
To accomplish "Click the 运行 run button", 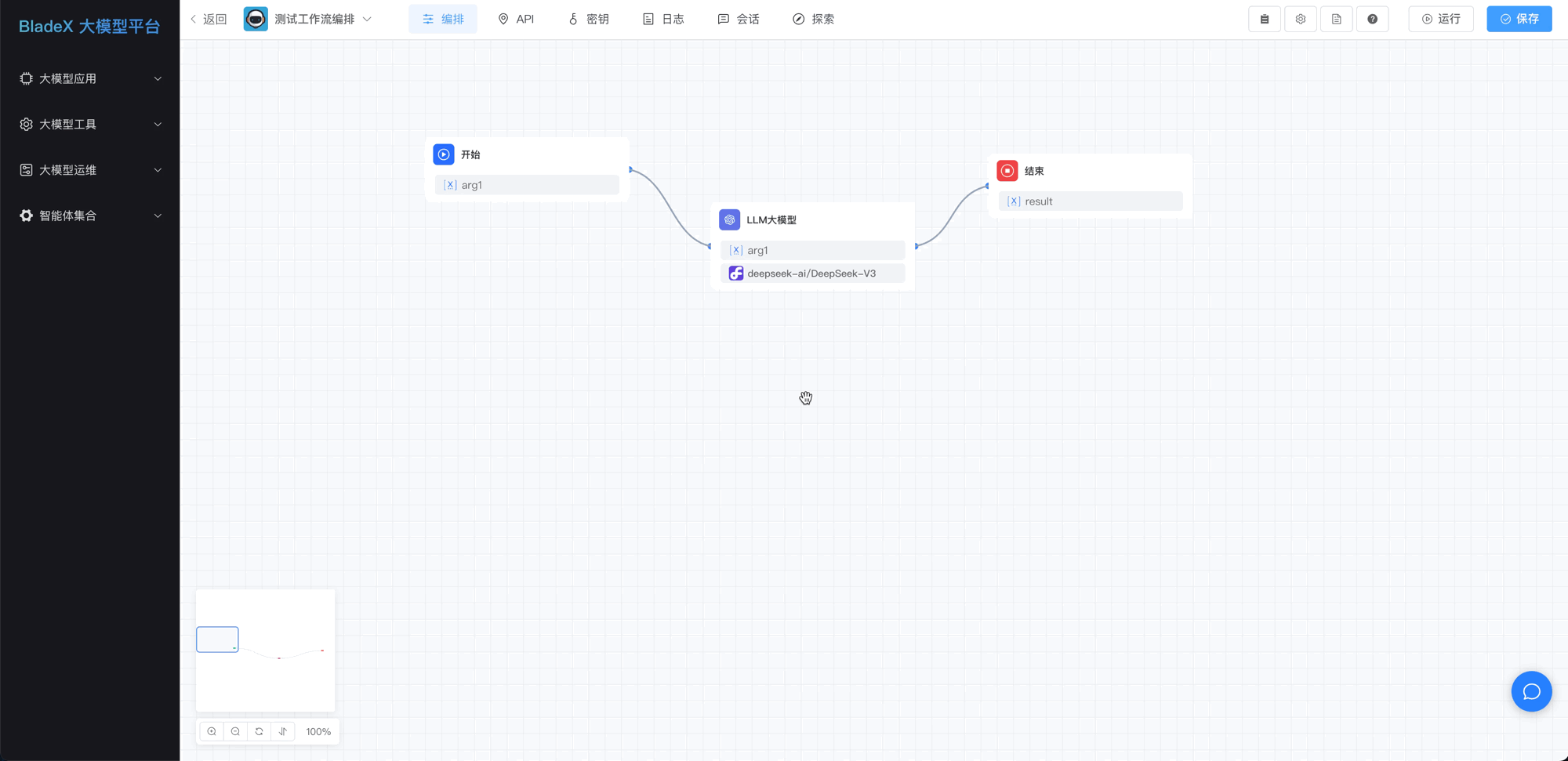I will click(x=1440, y=19).
